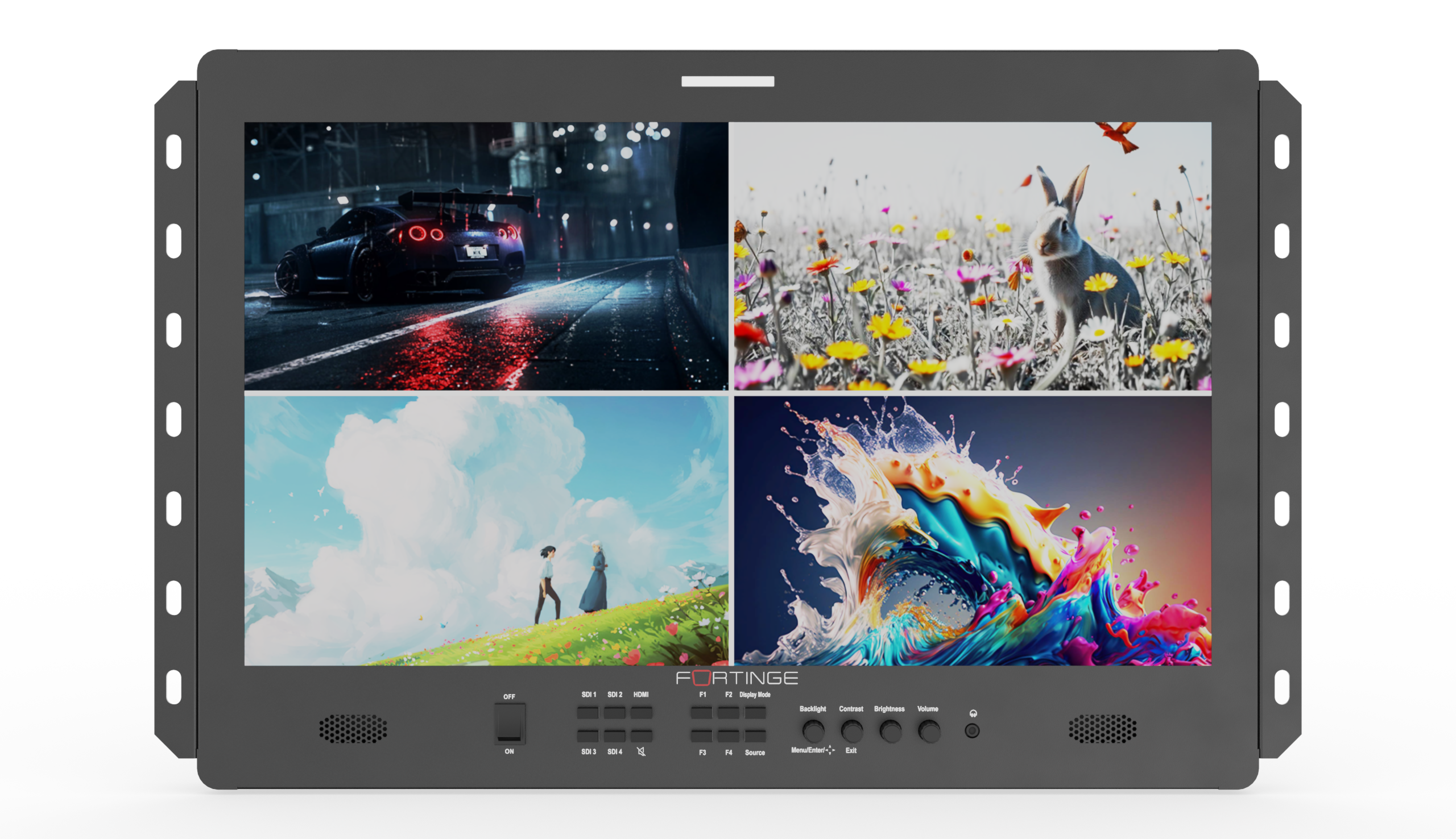Click the left speaker grille
The height and width of the screenshot is (839, 1456).
[353, 729]
